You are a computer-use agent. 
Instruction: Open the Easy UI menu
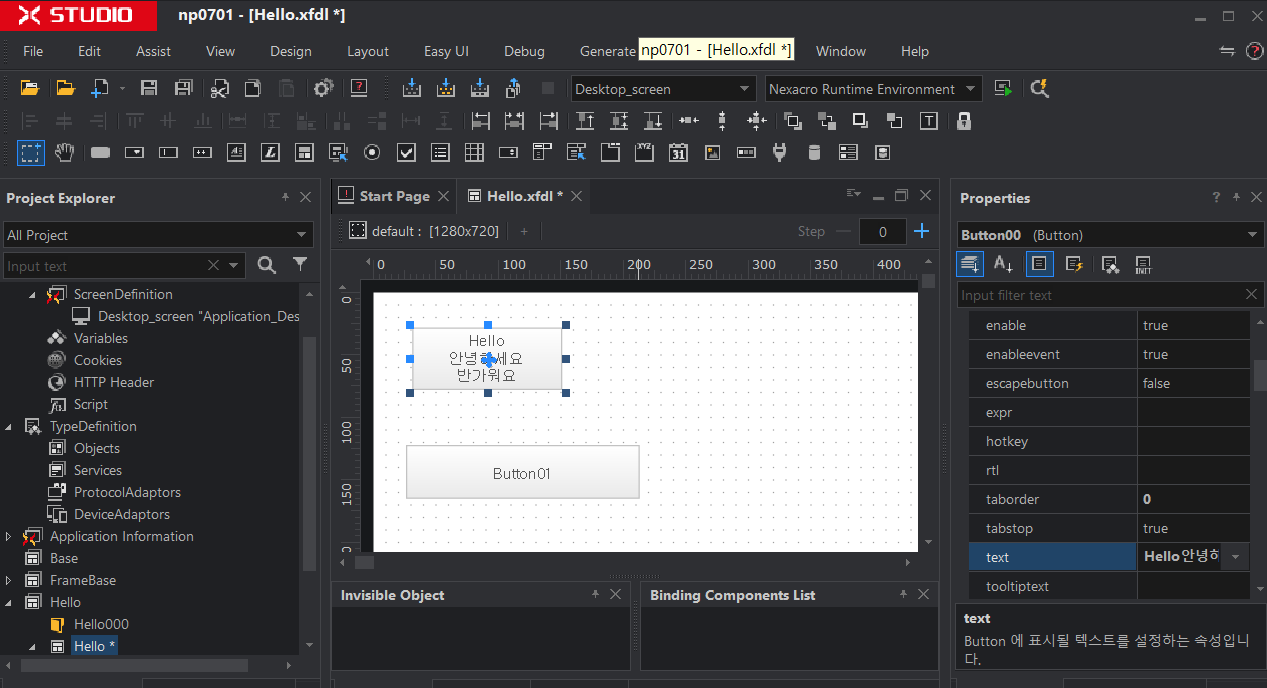click(x=446, y=51)
